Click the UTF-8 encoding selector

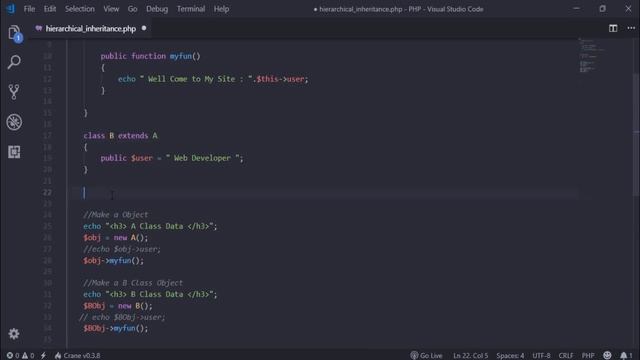541,356
